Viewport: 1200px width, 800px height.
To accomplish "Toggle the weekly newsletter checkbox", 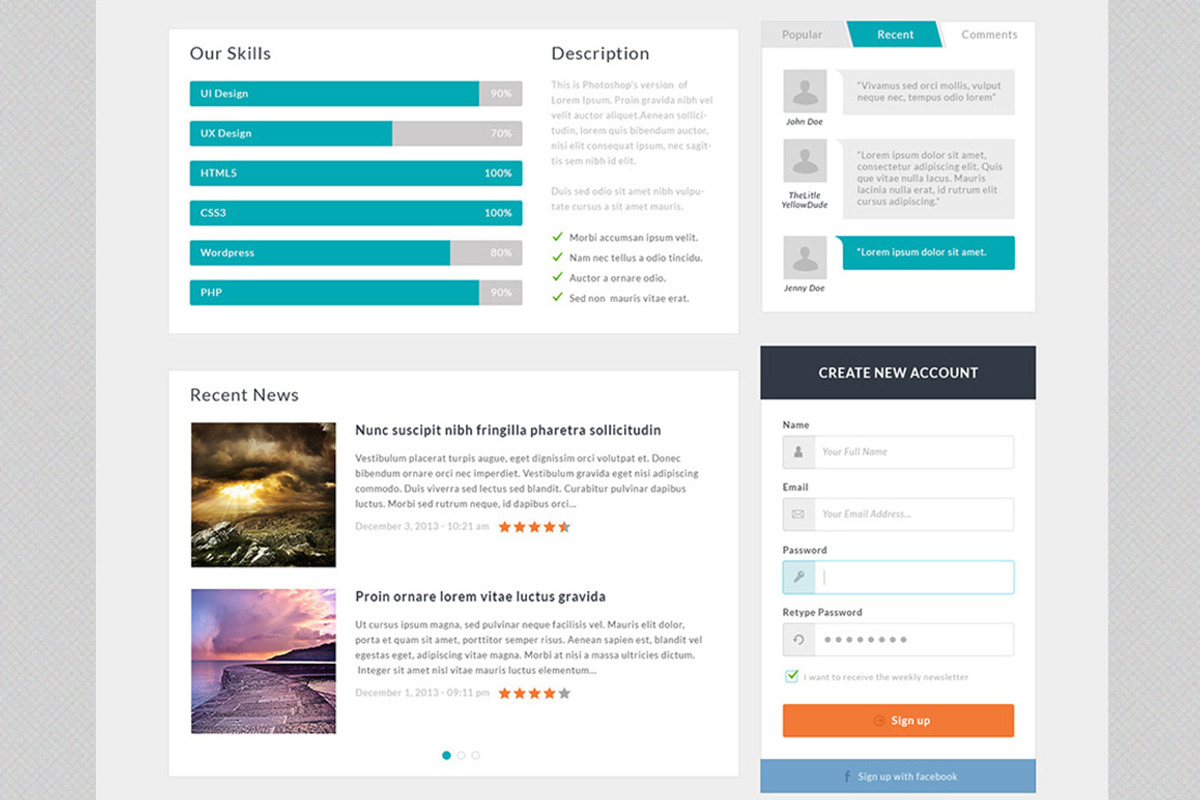I will (x=791, y=677).
